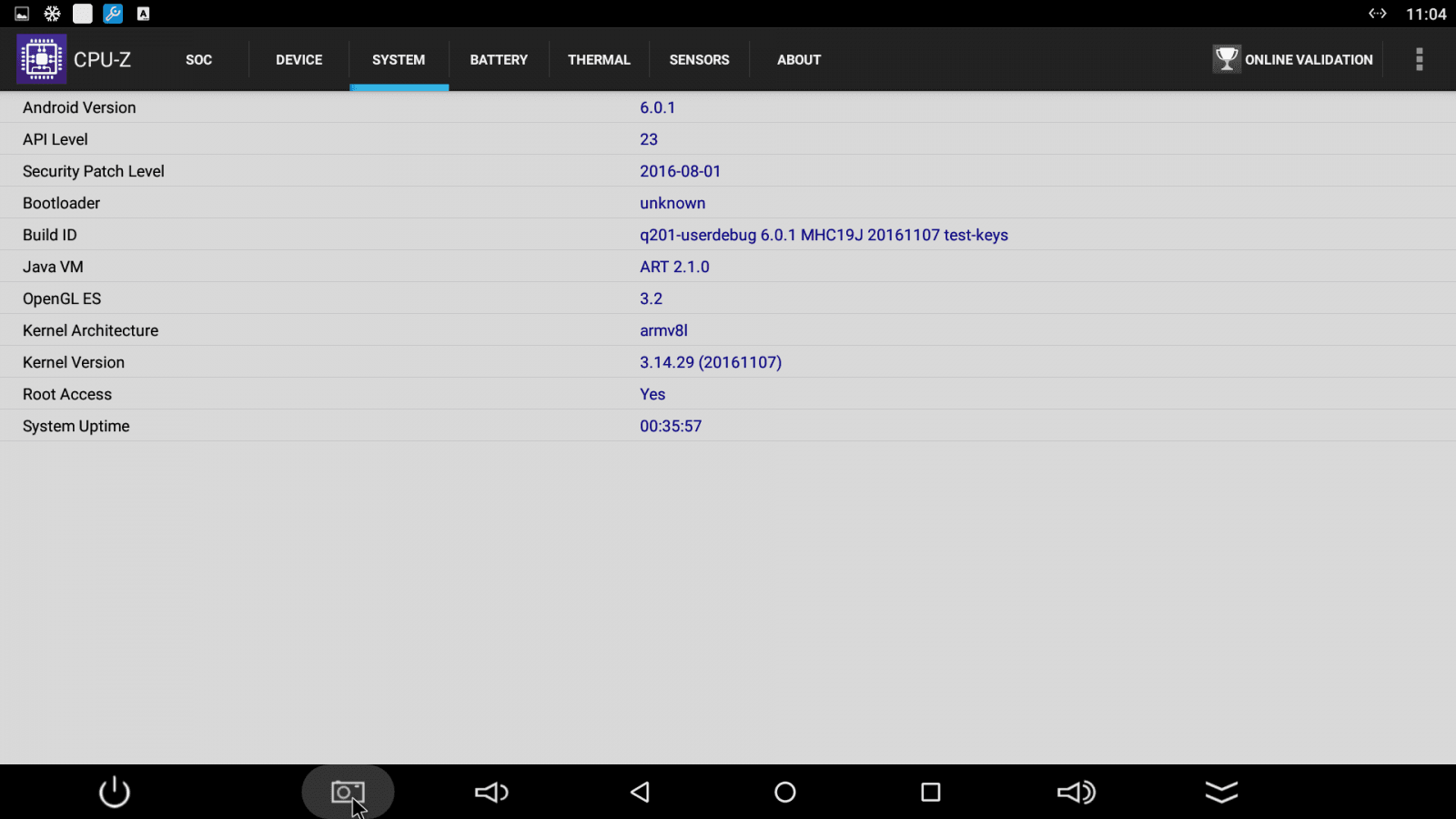Tap the Back arrow navigation icon
Screen dimensions: 1456x819
[x=640, y=792]
